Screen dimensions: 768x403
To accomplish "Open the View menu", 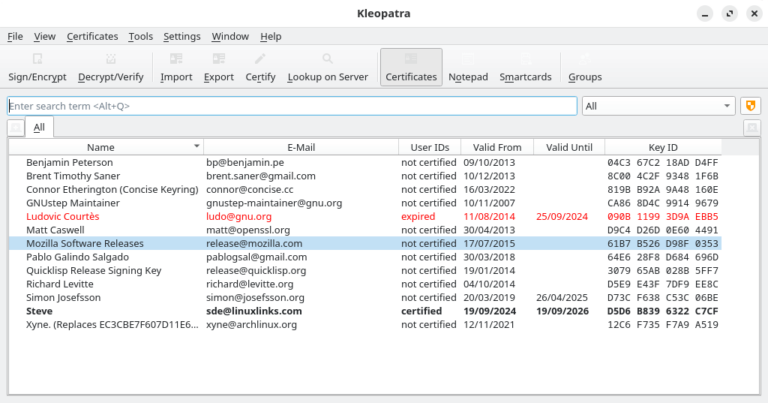I will tap(45, 36).
